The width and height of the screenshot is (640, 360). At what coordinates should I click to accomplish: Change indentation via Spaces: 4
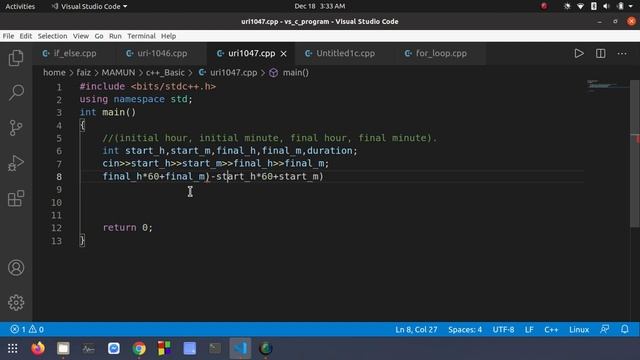[x=465, y=329]
